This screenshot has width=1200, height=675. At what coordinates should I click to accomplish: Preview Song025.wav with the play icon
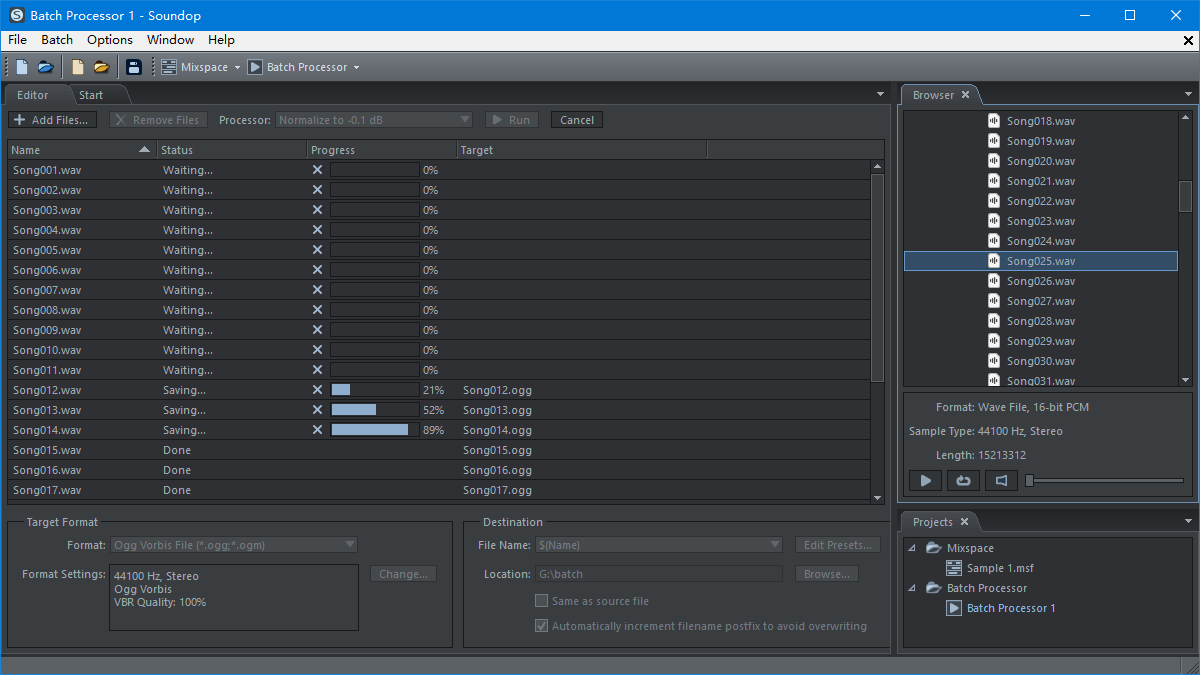click(924, 480)
